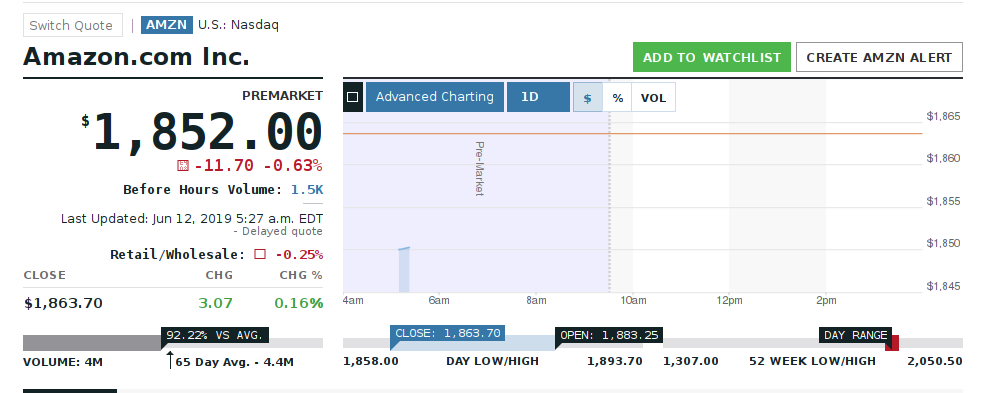This screenshot has width=992, height=393.
Task: Click Add to Watchlist button
Action: pyautogui.click(x=712, y=57)
